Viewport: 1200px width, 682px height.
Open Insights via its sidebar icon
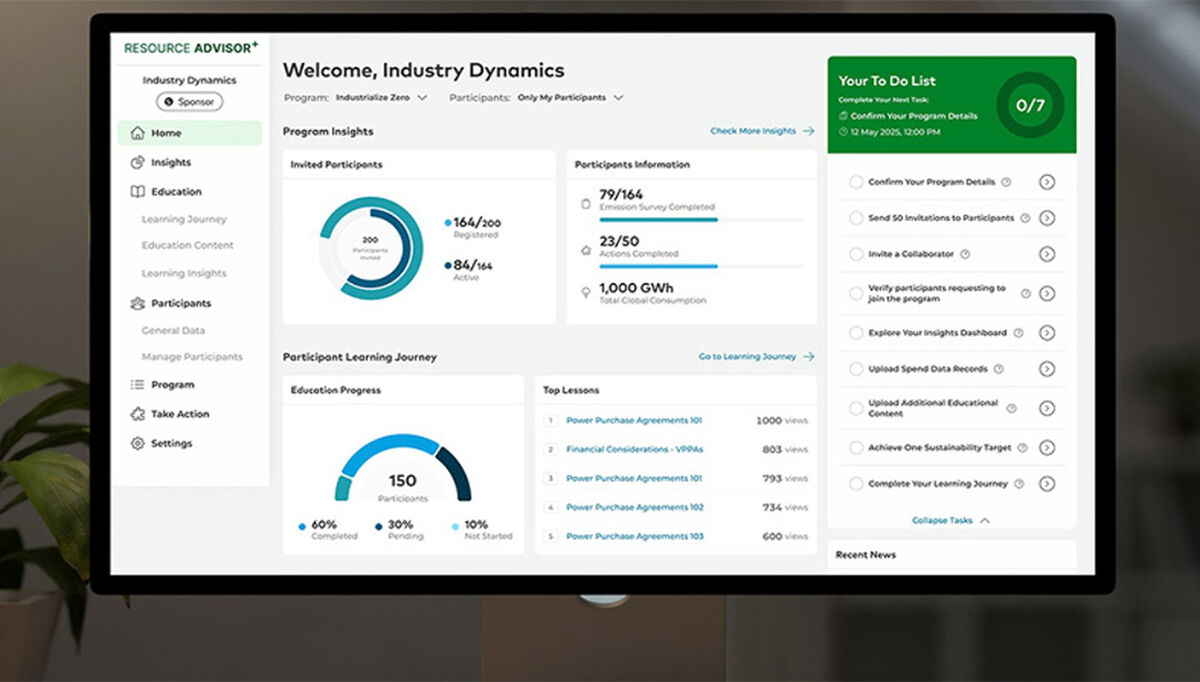[x=137, y=162]
